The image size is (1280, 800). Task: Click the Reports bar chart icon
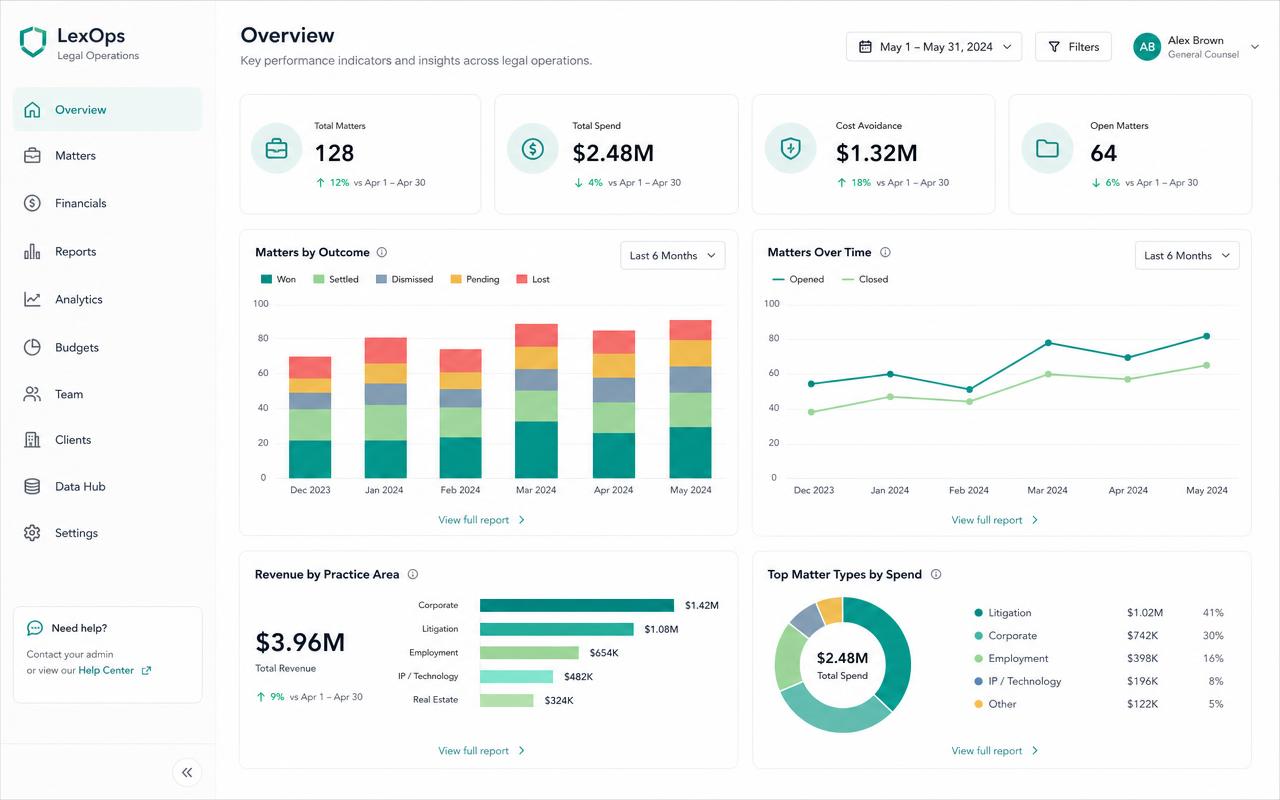point(32,252)
